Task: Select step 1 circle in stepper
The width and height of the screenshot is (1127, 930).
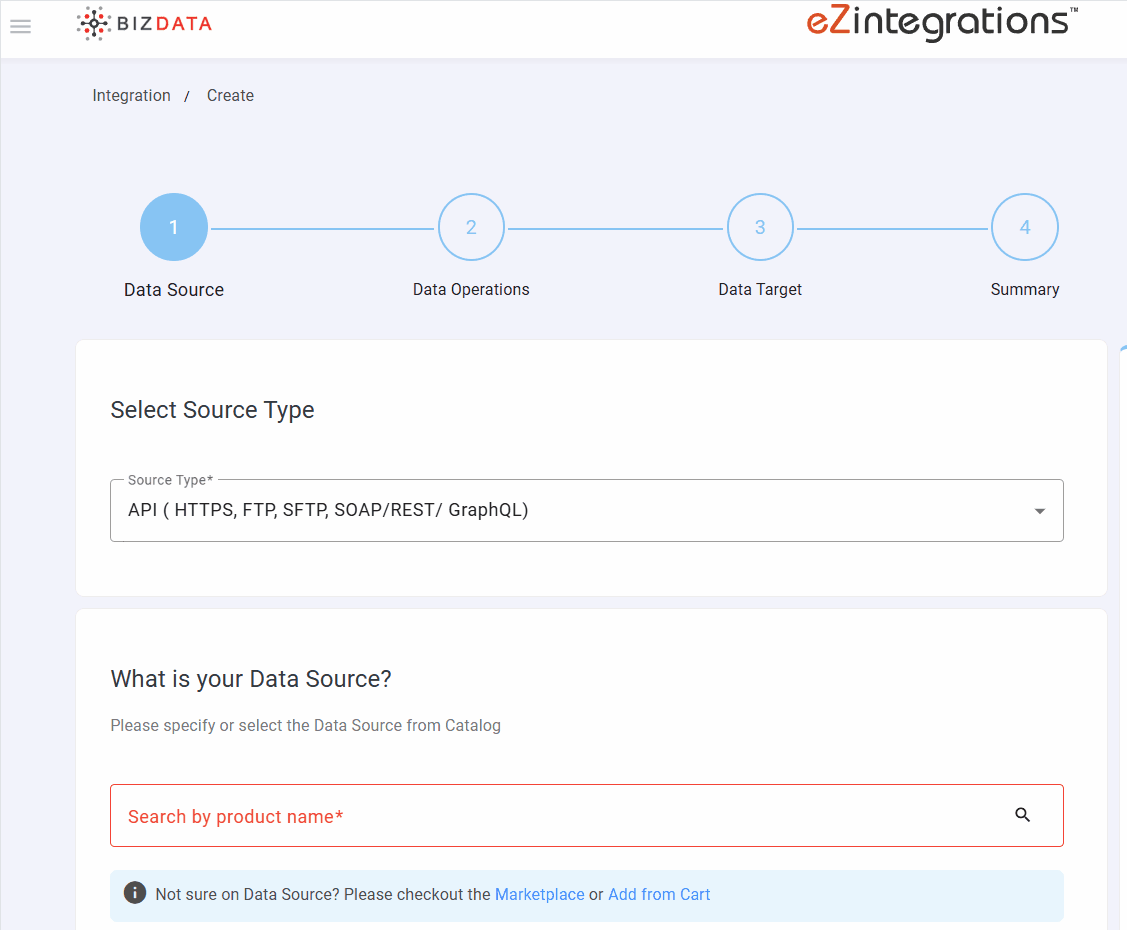Action: 174,227
